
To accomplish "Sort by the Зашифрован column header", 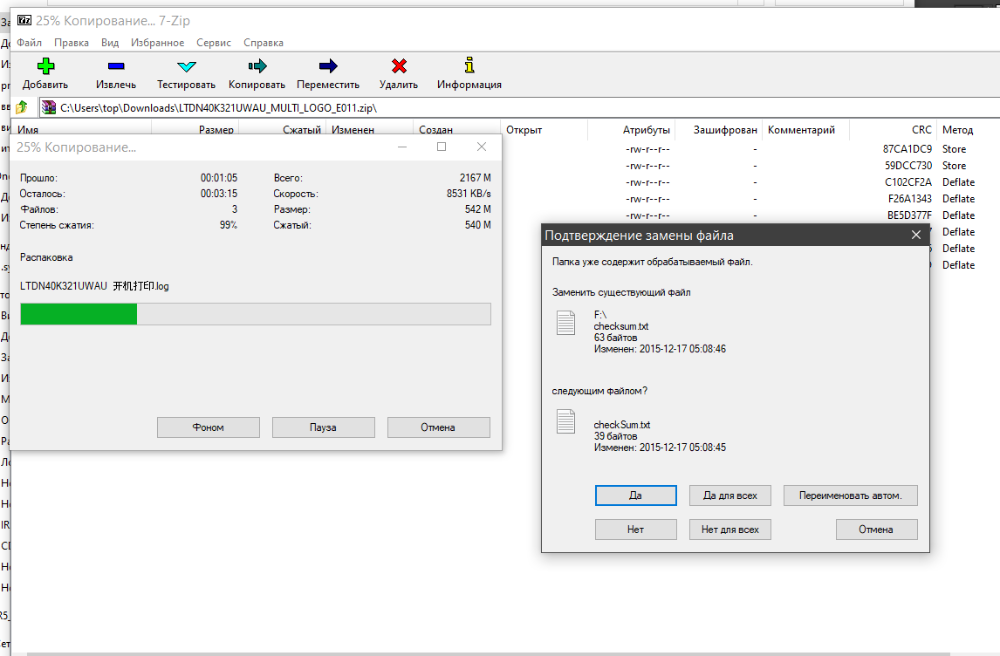I will point(725,130).
